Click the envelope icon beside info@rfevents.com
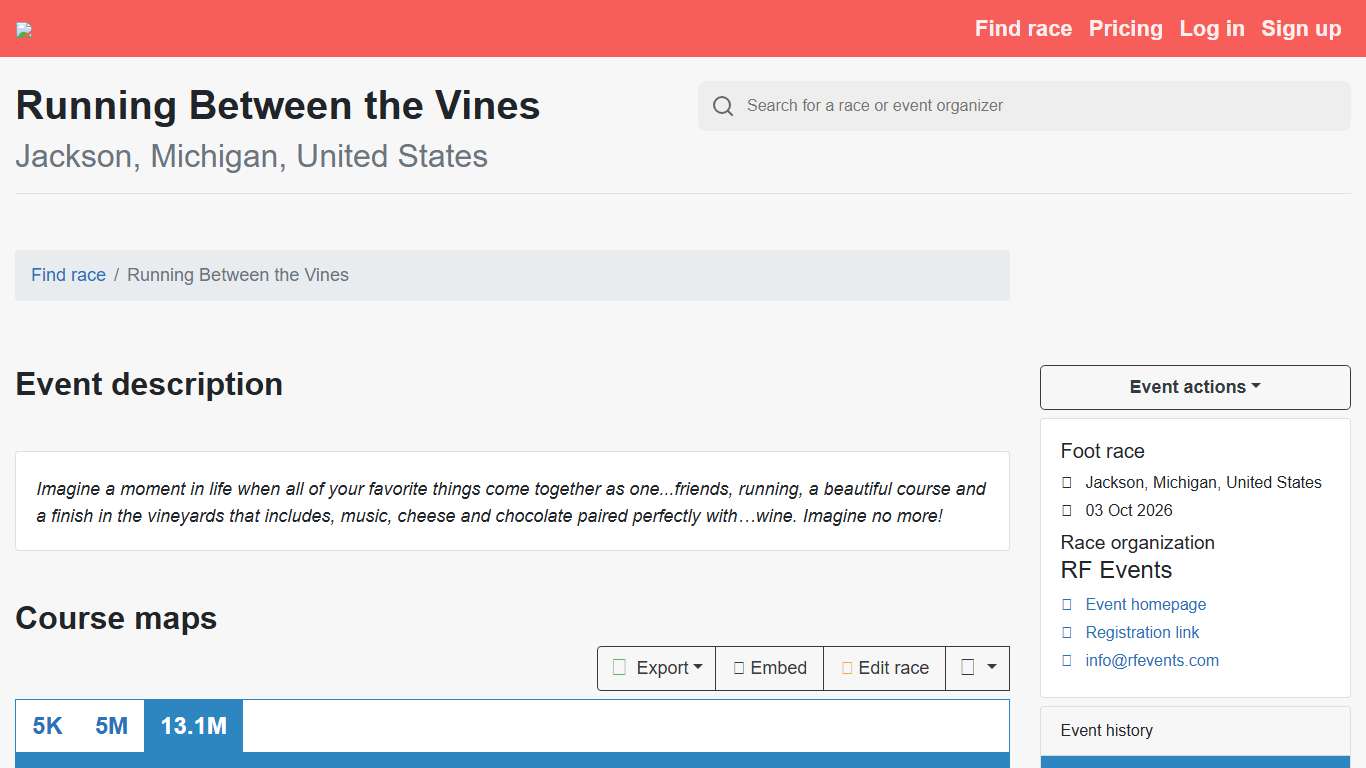This screenshot has width=1366, height=768. [x=1067, y=660]
